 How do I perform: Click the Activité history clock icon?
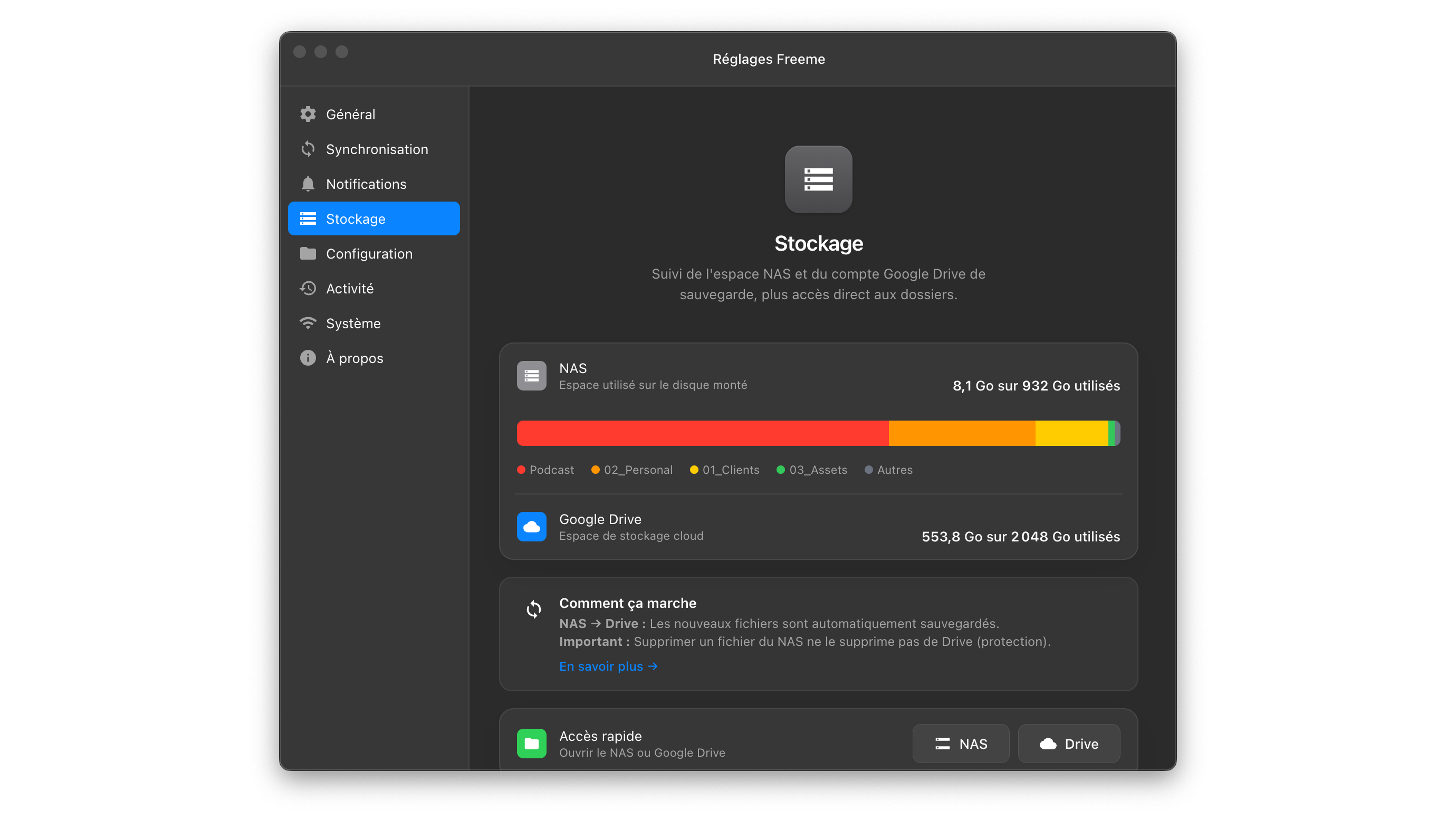[308, 288]
